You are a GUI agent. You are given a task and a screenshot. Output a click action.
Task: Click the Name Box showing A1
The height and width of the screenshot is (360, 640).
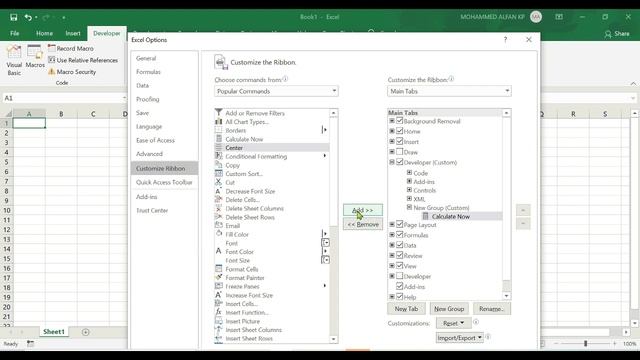coord(64,98)
